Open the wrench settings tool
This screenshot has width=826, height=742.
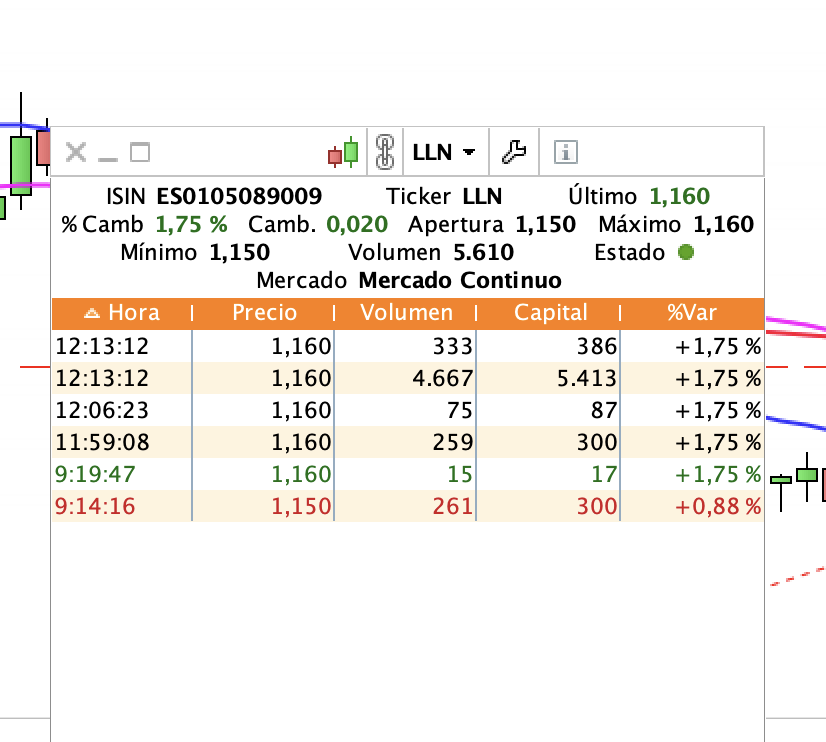(513, 153)
